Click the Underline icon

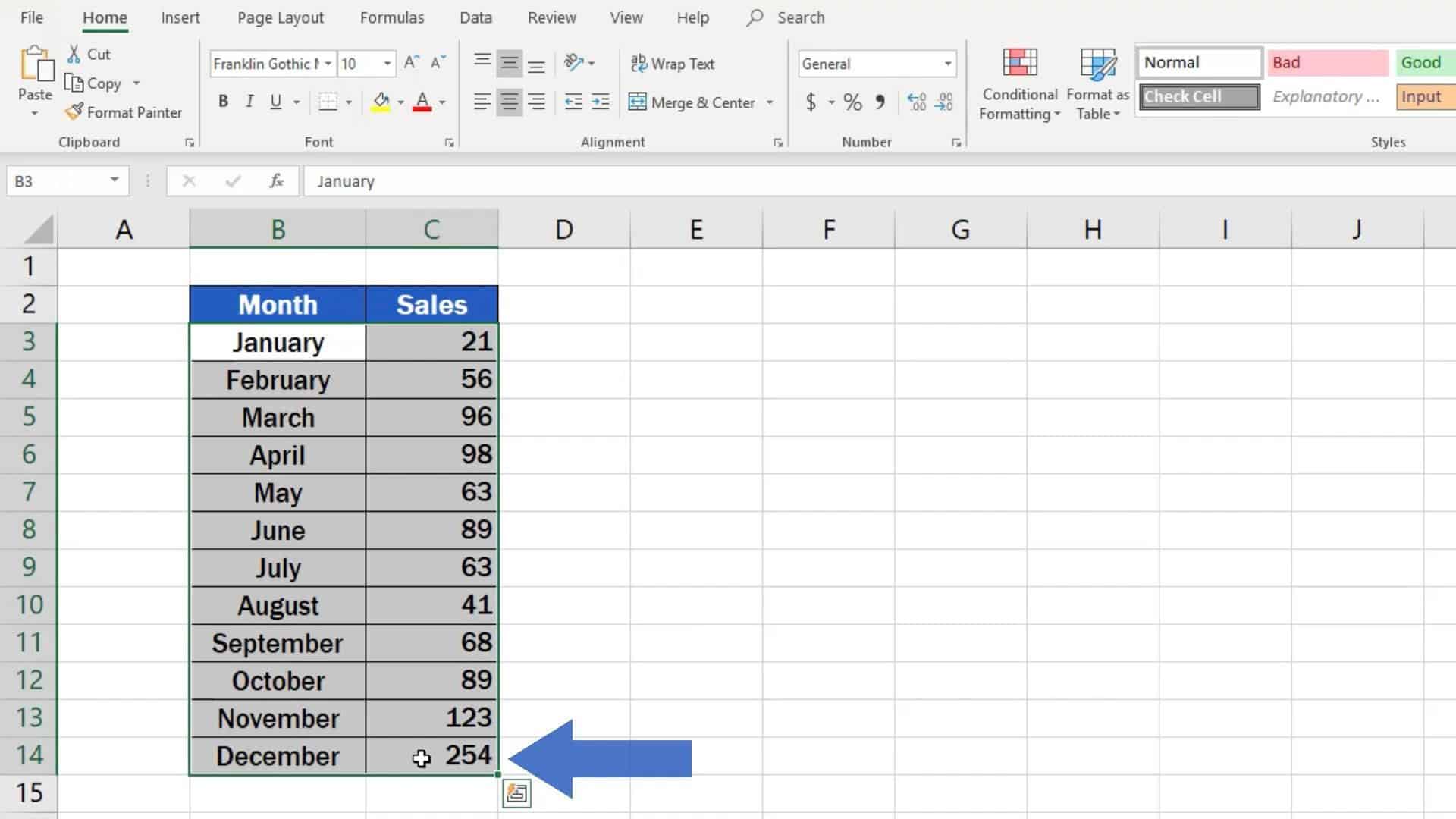275,101
